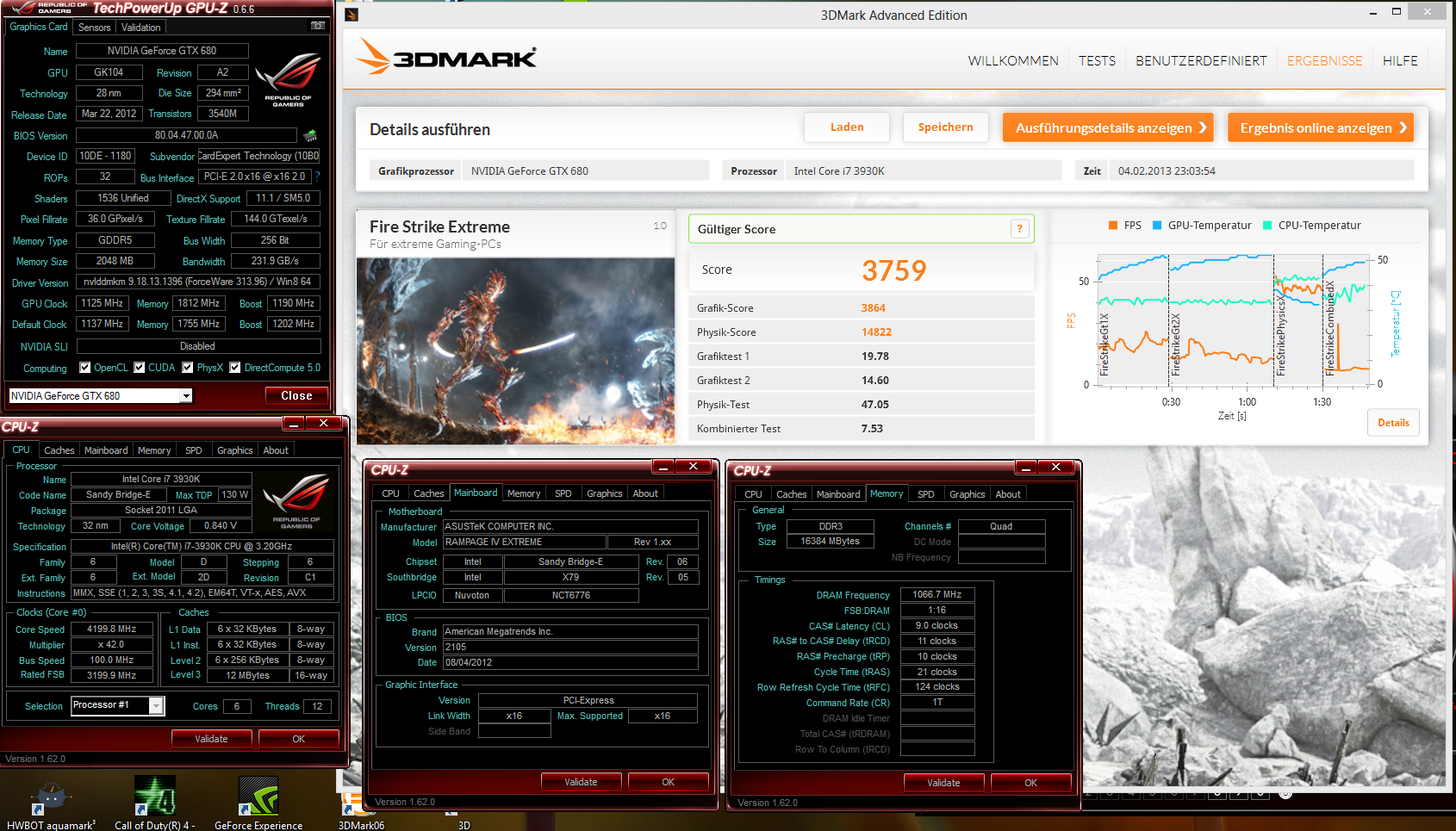Image resolution: width=1456 pixels, height=831 pixels.
Task: Open the ERGEBNISSE section in 3DMark
Action: tap(1324, 61)
